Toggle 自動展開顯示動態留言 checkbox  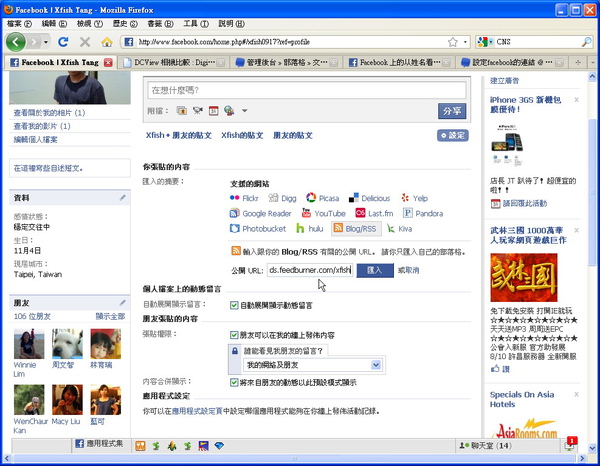point(234,305)
